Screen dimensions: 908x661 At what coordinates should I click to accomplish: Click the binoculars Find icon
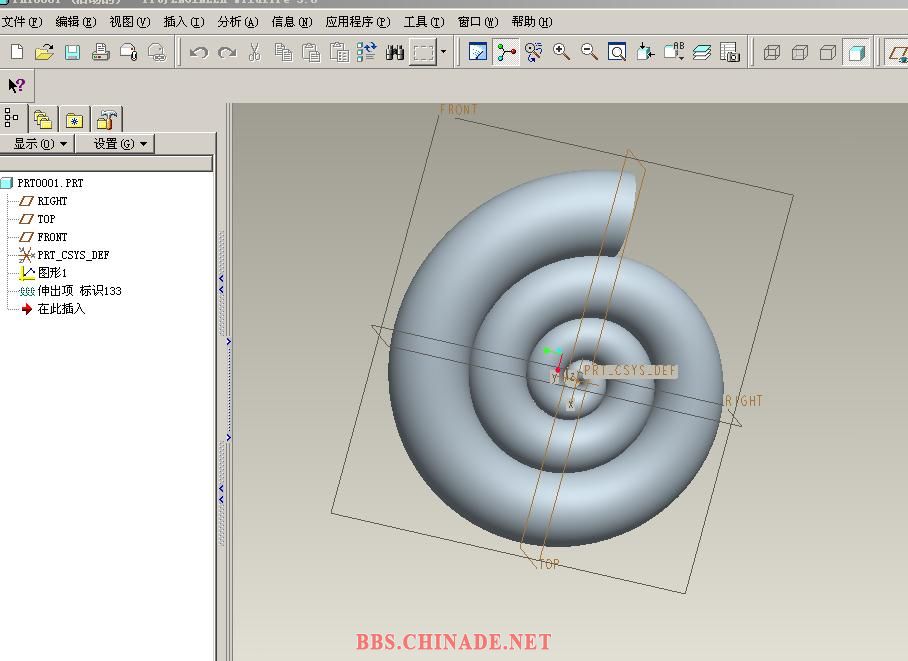point(395,52)
